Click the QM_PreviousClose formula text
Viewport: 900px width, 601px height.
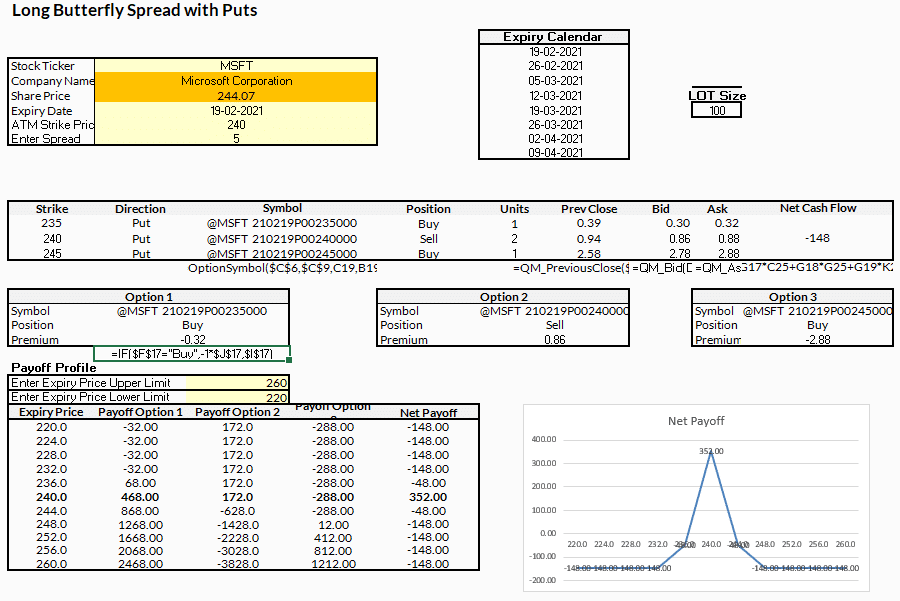(x=571, y=268)
